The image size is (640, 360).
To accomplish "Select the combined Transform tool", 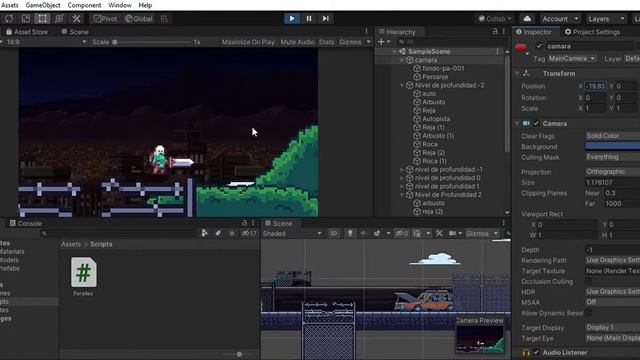I will tap(59, 19).
